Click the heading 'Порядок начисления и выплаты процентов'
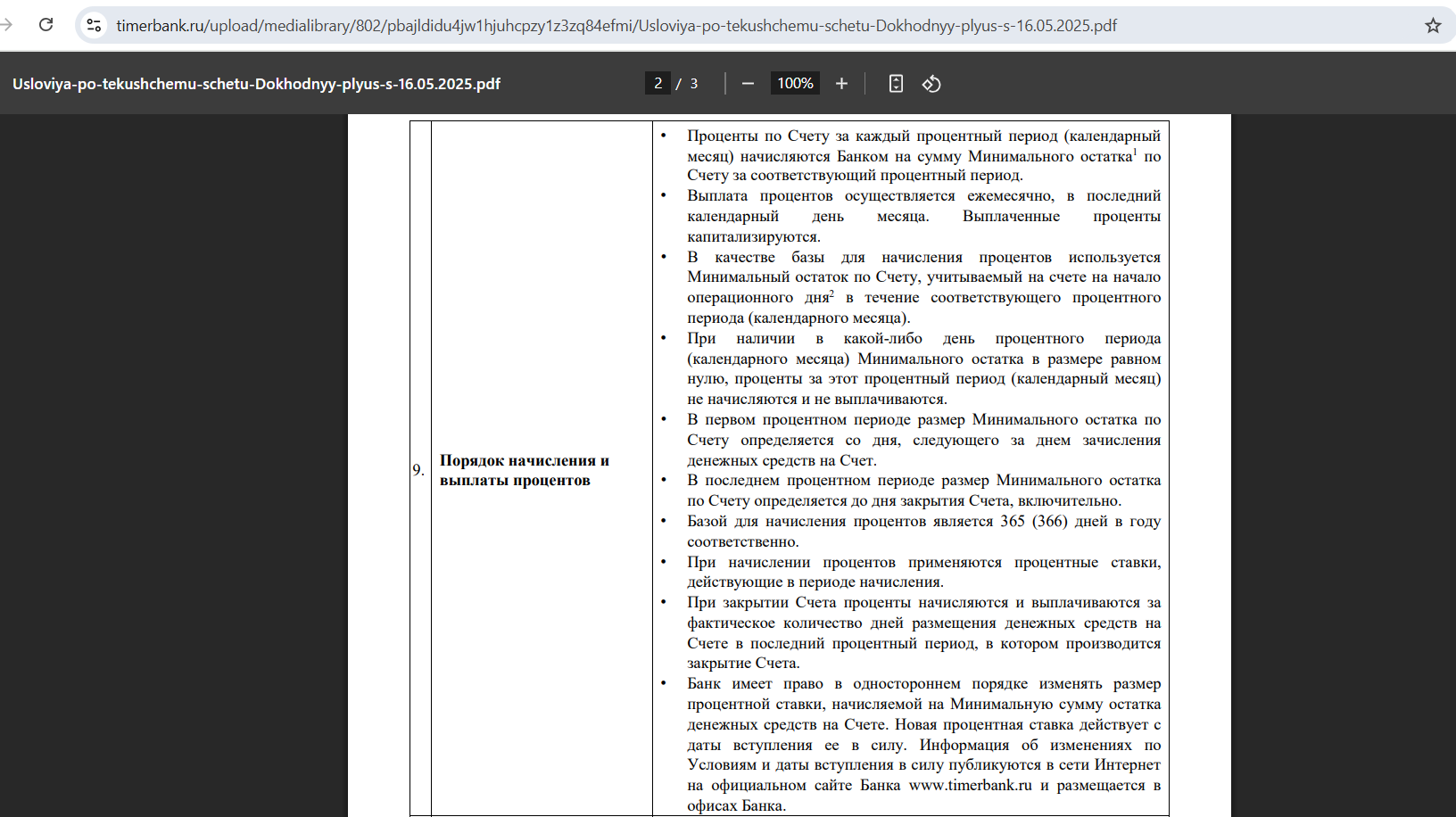 click(x=525, y=470)
